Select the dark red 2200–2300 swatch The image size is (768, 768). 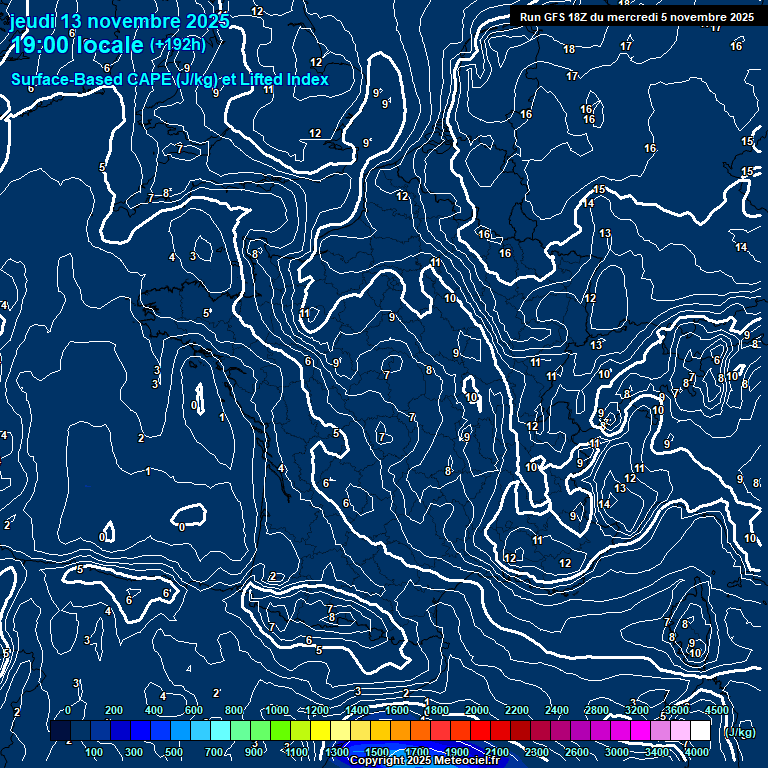click(520, 730)
